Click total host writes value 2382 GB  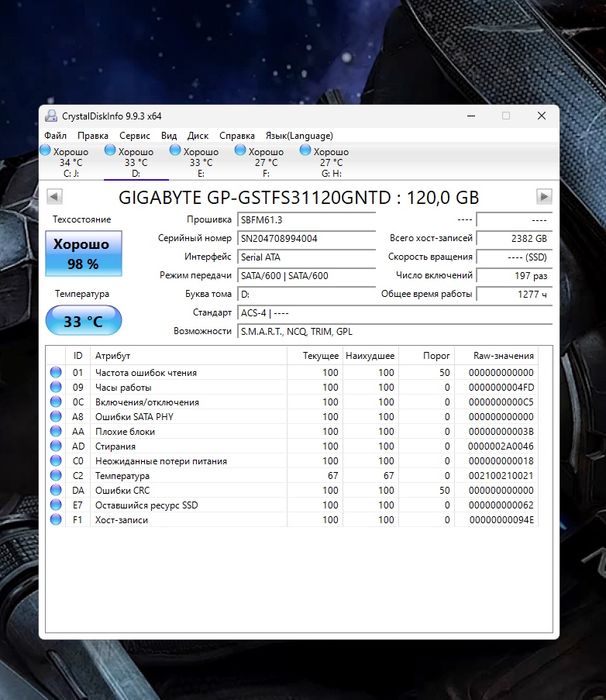pos(514,238)
